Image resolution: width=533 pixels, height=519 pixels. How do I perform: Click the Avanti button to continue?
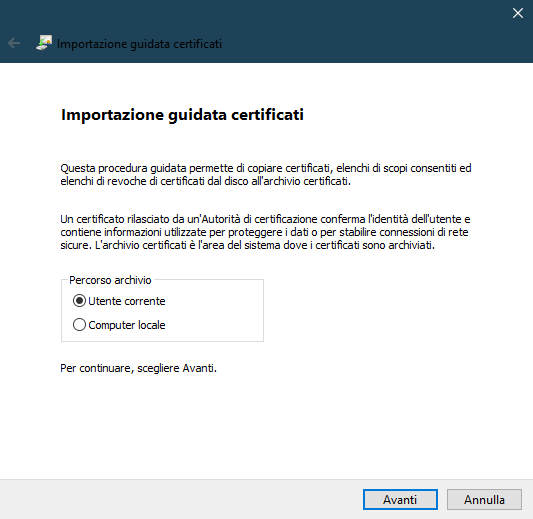pyautogui.click(x=400, y=499)
